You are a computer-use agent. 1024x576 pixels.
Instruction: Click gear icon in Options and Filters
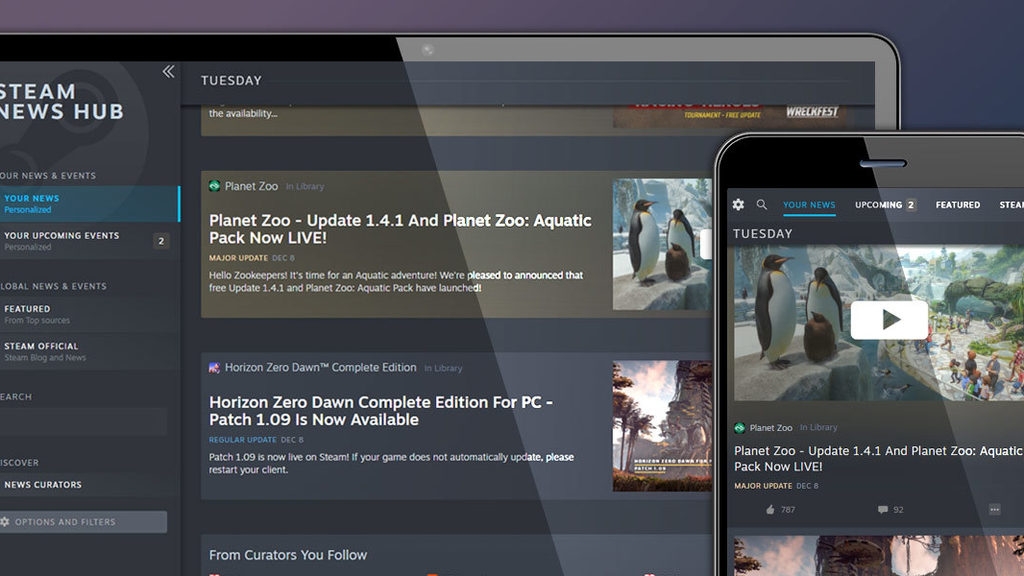tap(5, 522)
